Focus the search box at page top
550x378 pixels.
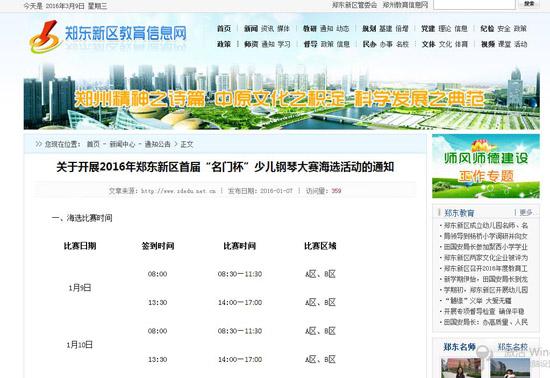pyautogui.click(x=474, y=4)
